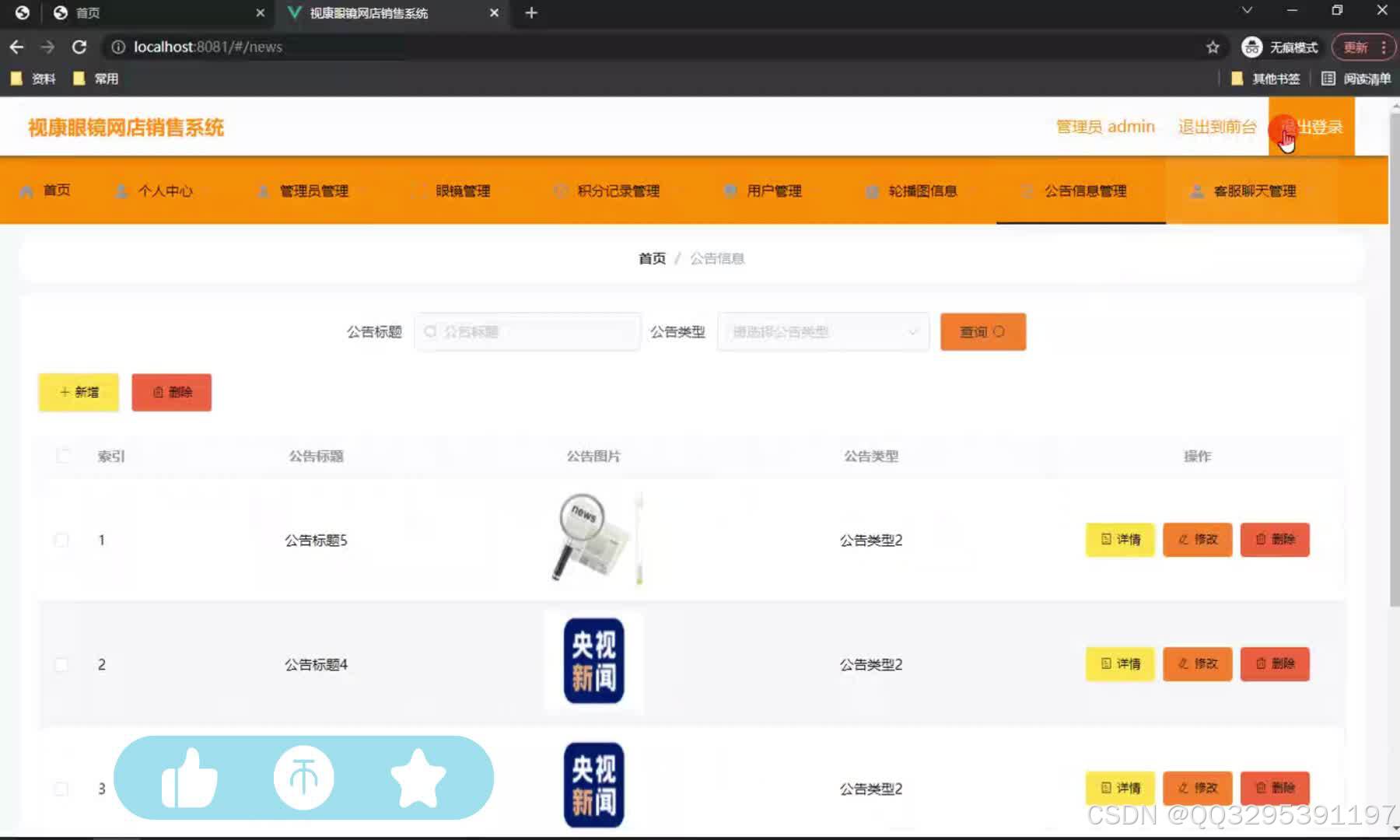Click the star favorite icon
Screen dimensions: 1400x840
[x=418, y=778]
